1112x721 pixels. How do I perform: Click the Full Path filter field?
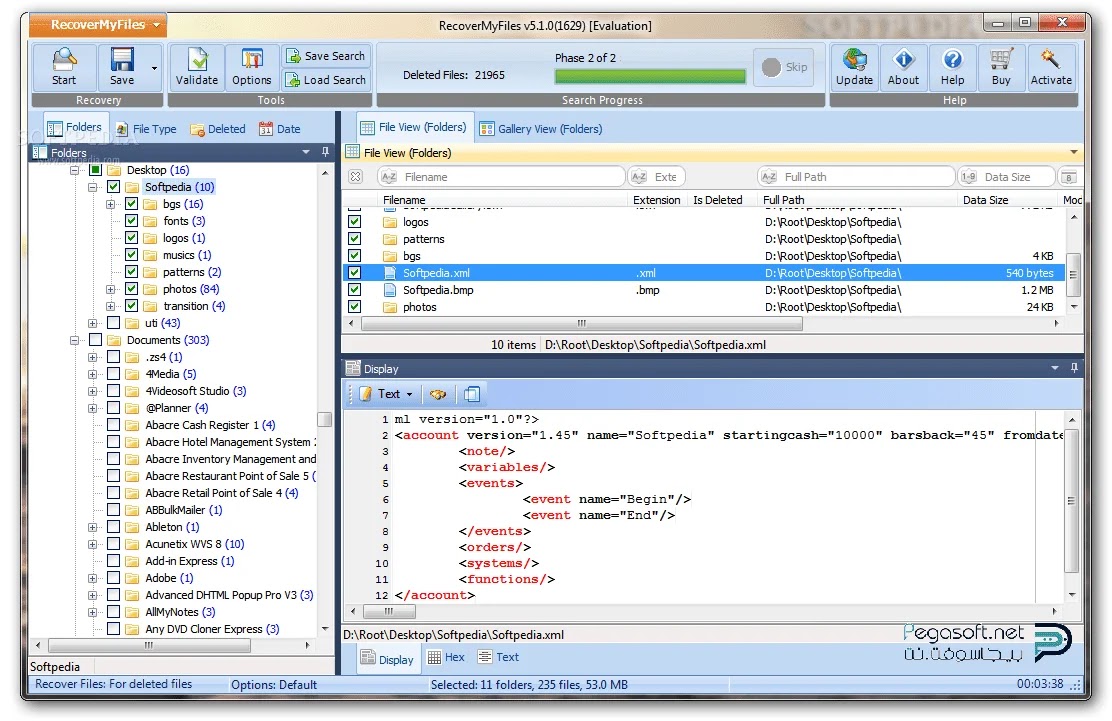856,177
